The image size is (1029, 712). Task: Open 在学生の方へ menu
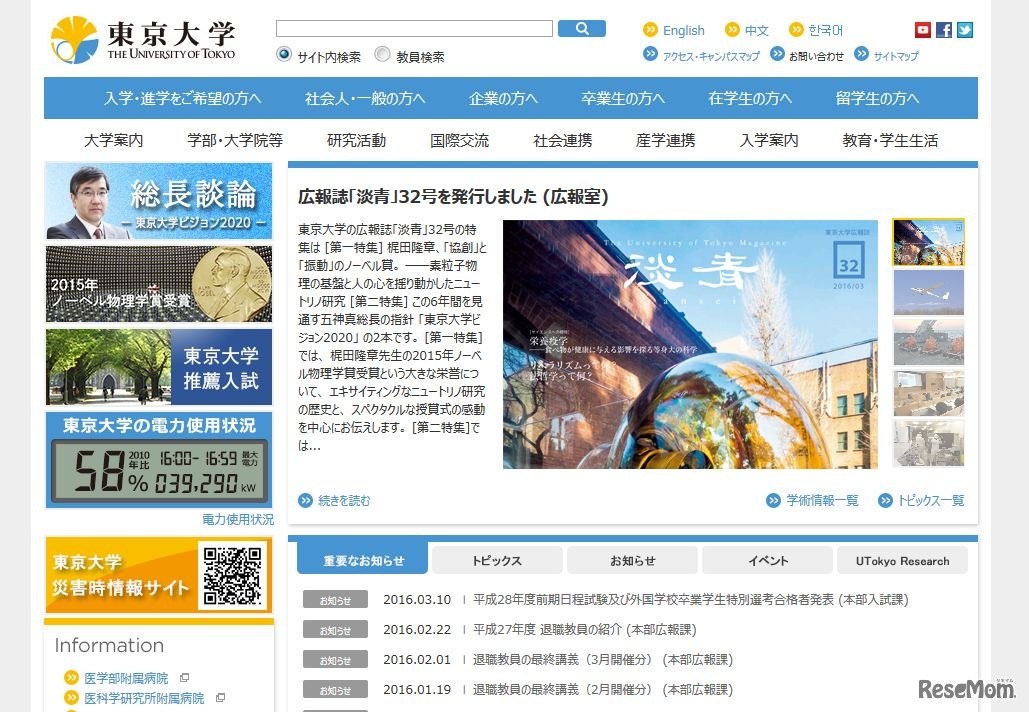(x=750, y=98)
